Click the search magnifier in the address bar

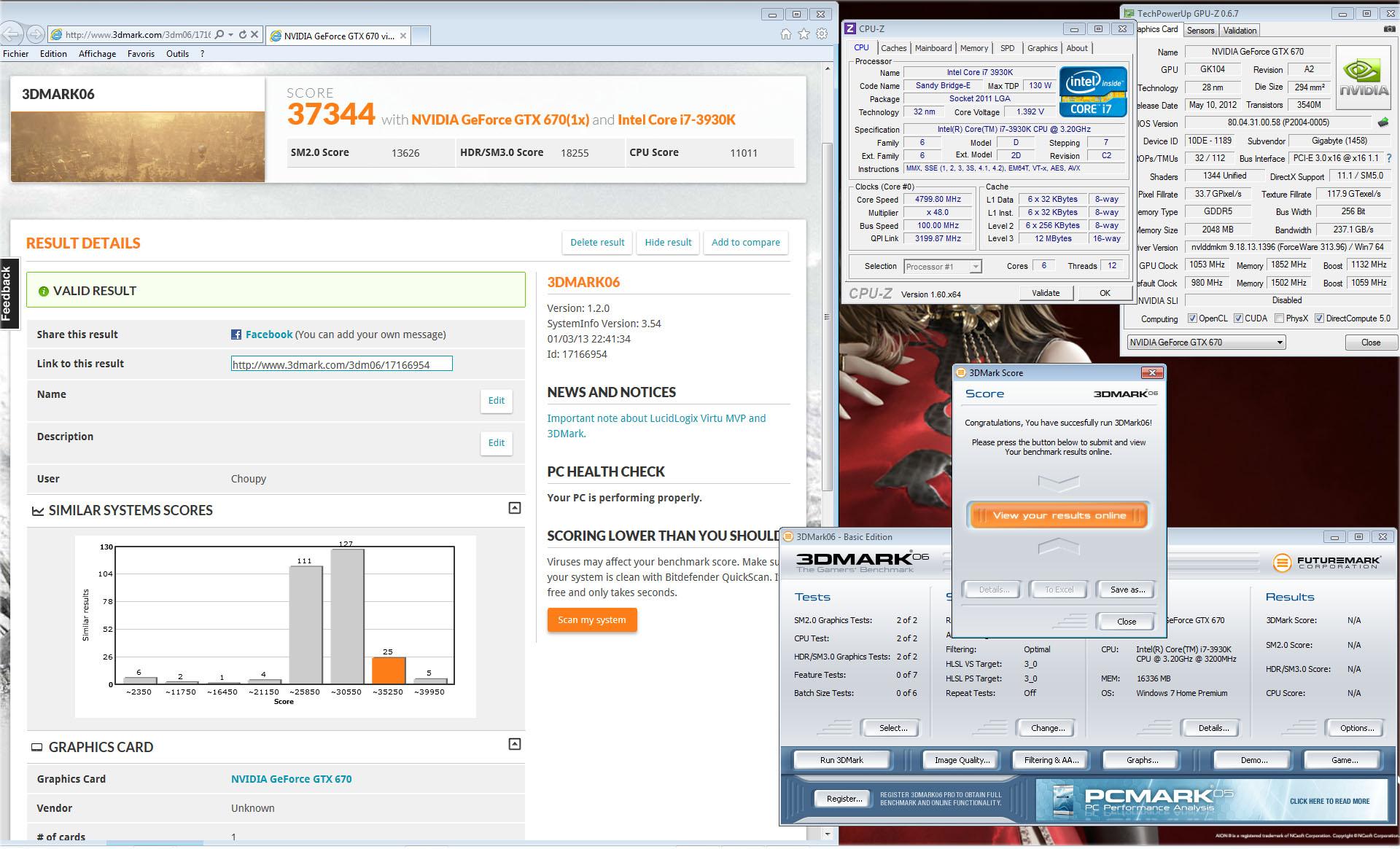click(219, 34)
